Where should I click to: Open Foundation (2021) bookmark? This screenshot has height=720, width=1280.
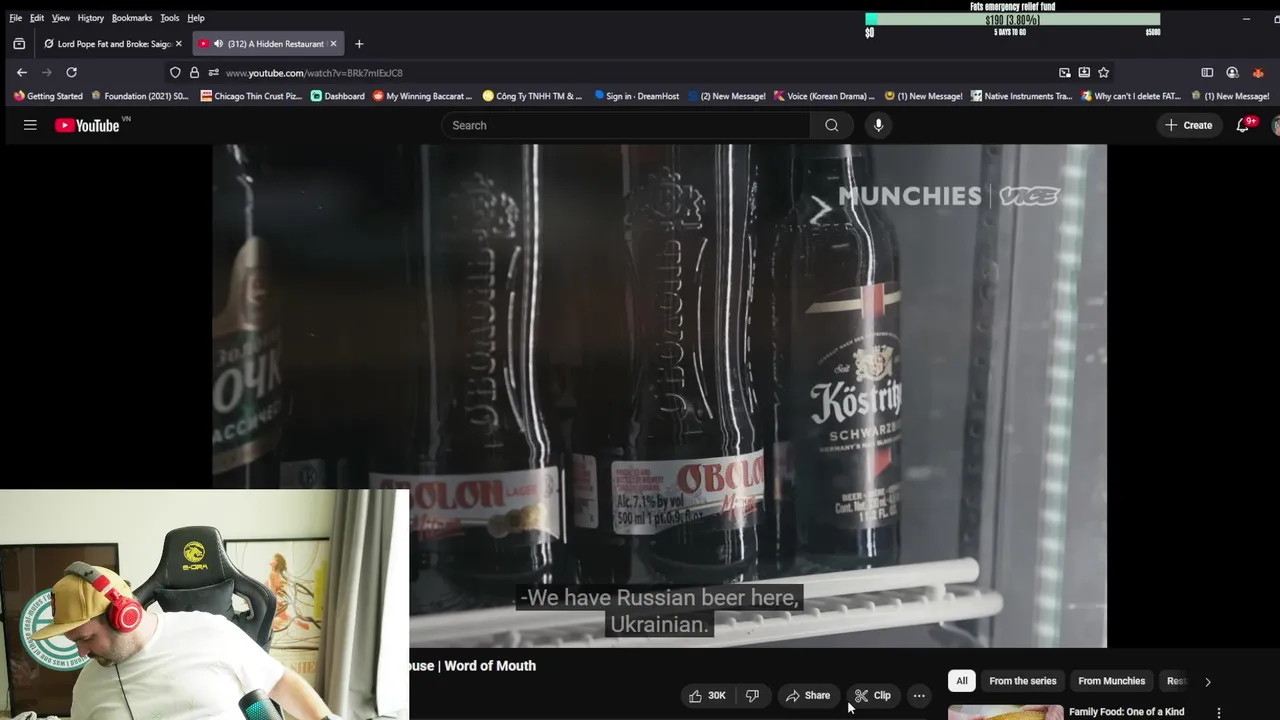pos(139,96)
